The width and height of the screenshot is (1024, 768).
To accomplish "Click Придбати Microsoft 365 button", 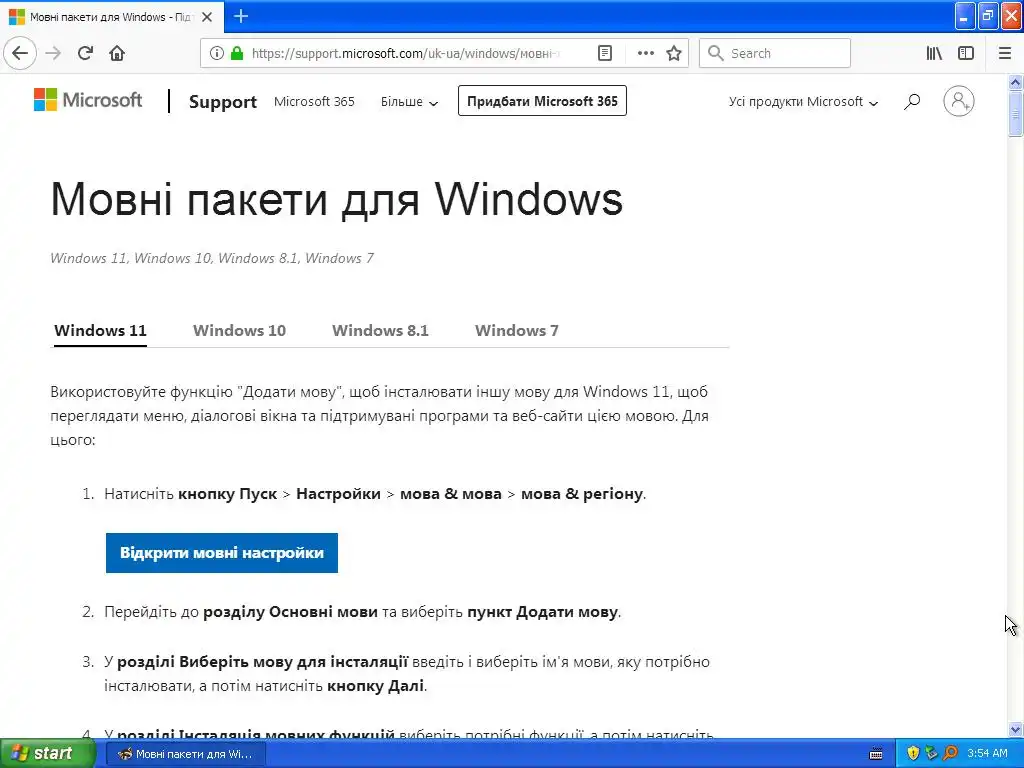I will 542,101.
